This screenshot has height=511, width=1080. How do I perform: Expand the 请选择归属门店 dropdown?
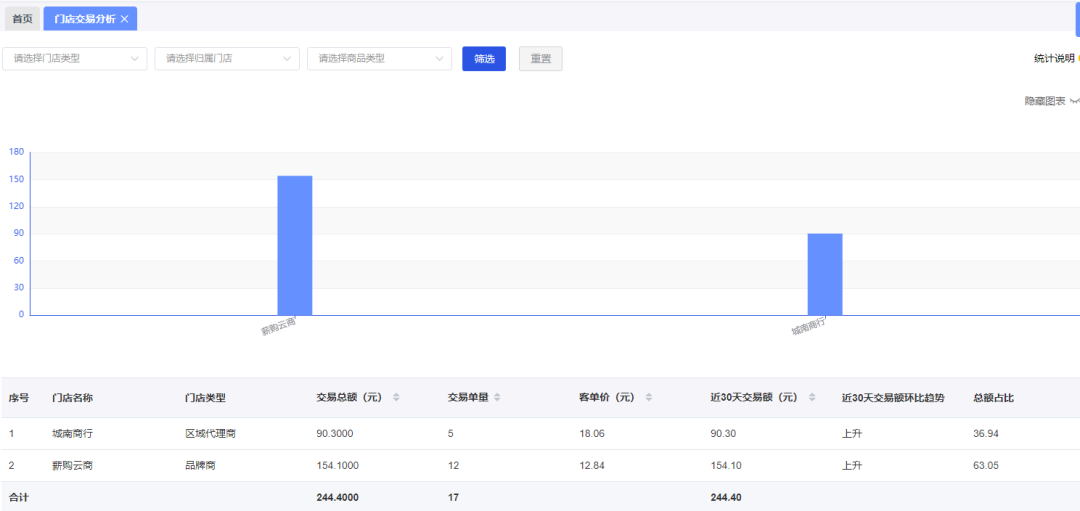pos(227,59)
